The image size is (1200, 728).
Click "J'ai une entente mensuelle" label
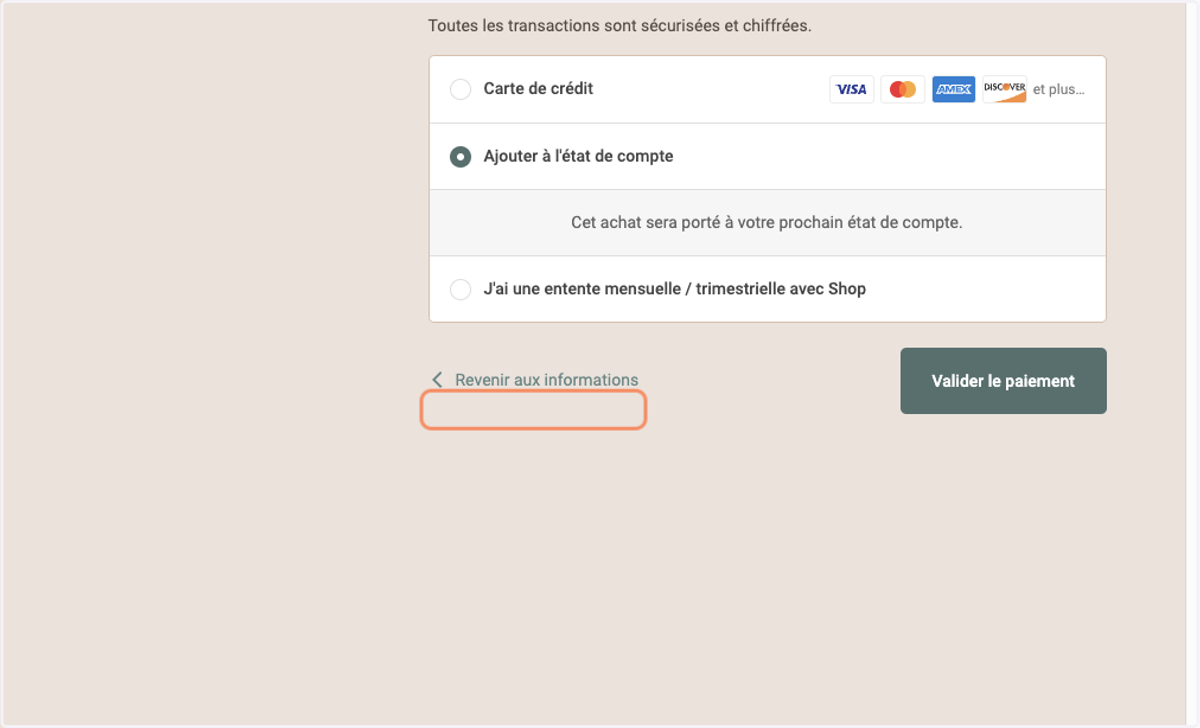(x=675, y=289)
